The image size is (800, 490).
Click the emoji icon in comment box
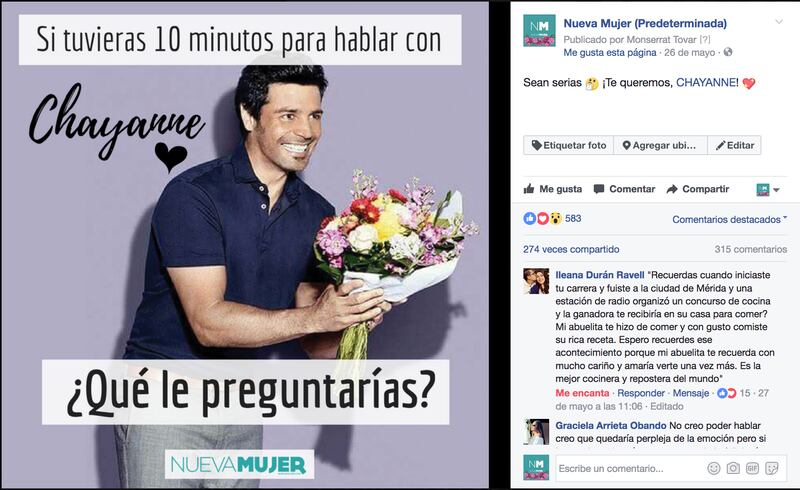713,468
